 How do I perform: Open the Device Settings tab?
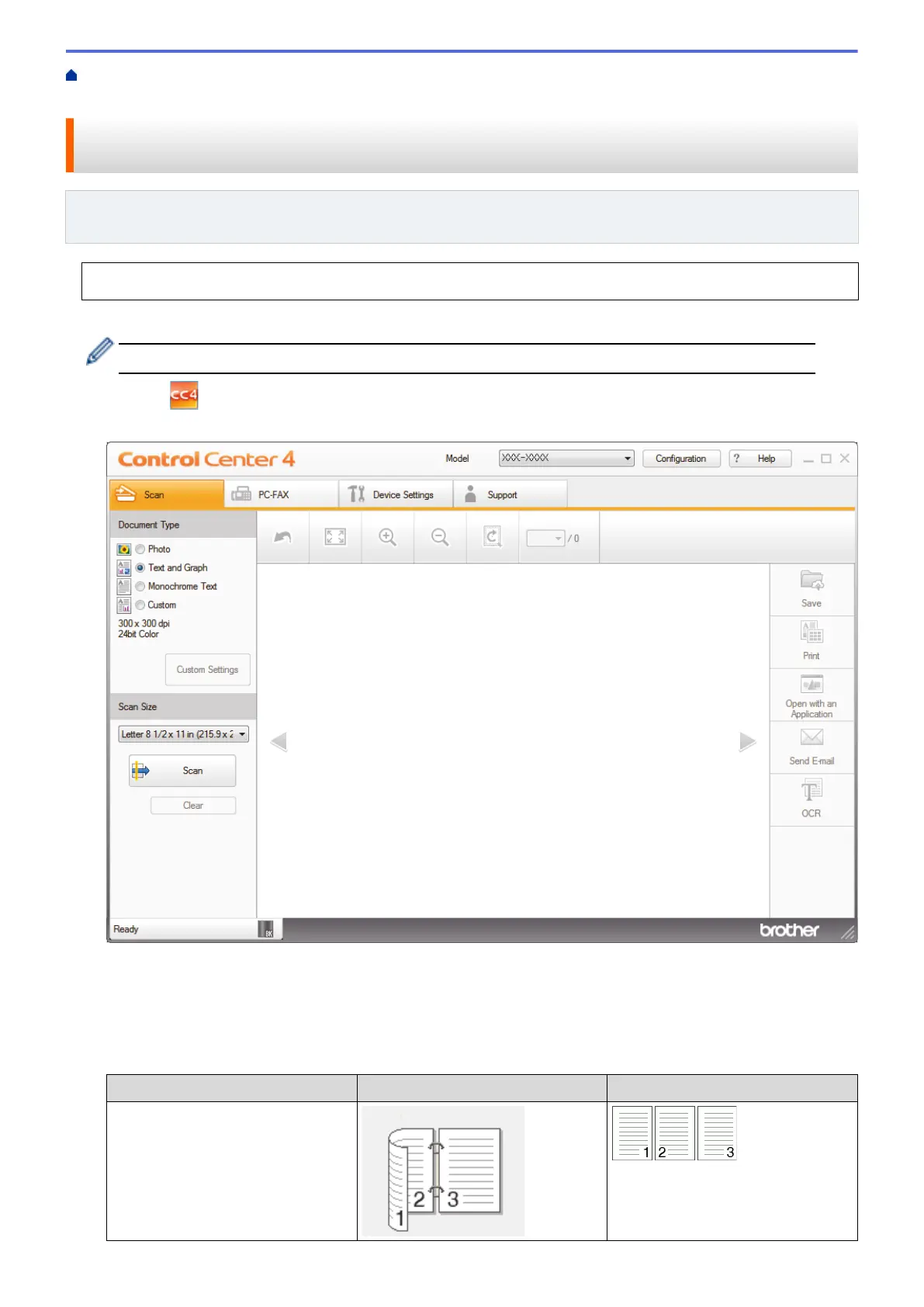tap(396, 494)
